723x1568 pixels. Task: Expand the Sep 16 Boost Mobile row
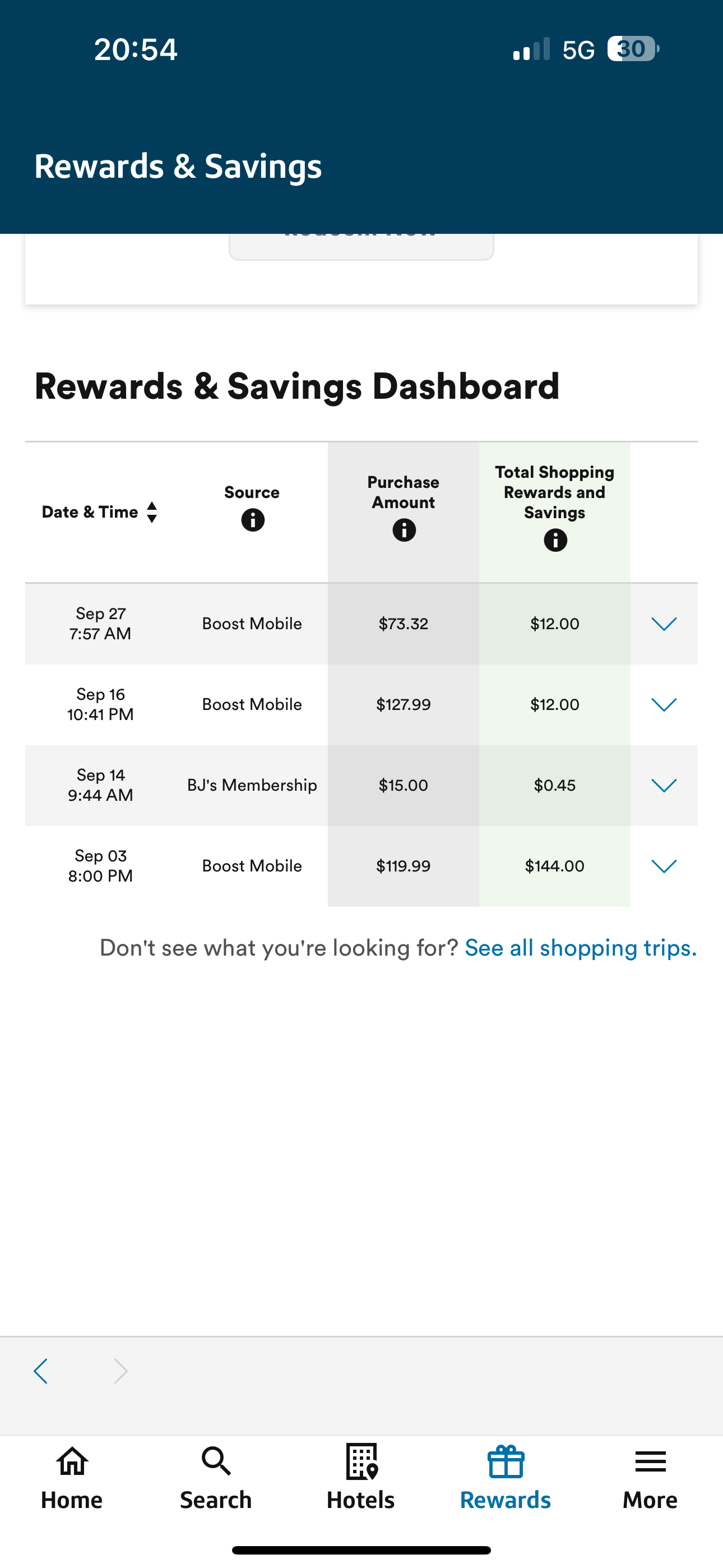click(x=664, y=705)
